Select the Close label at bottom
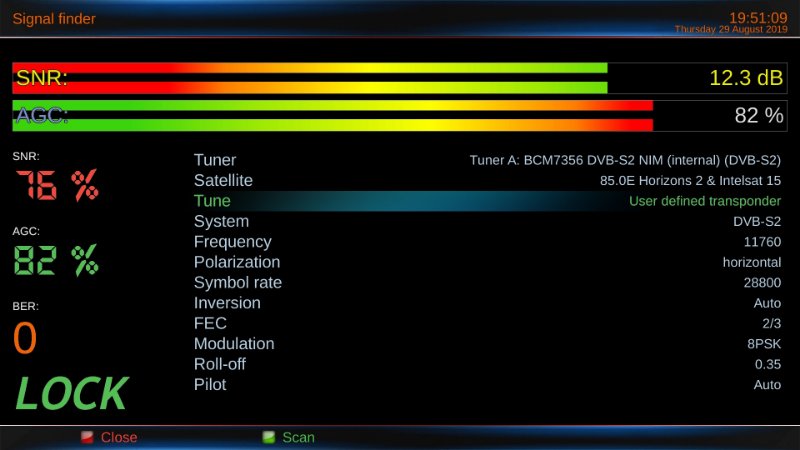 coord(119,437)
